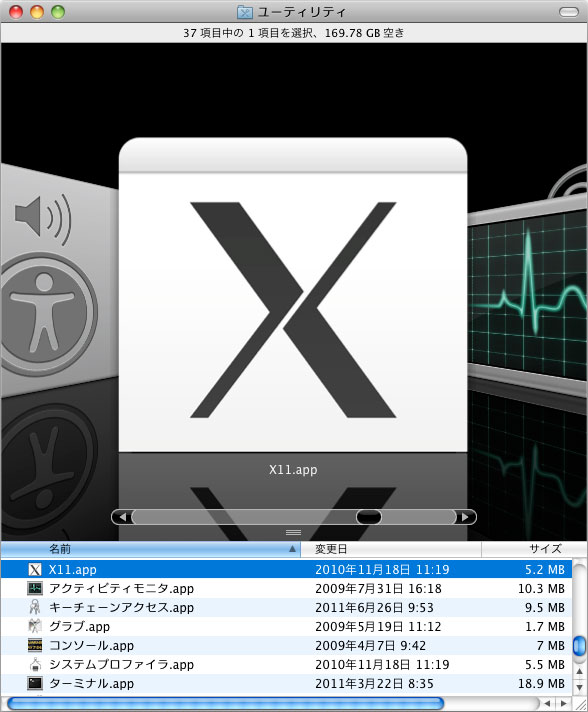The height and width of the screenshot is (712, 588).
Task: Sort by 名前 column header
Action: click(x=150, y=549)
